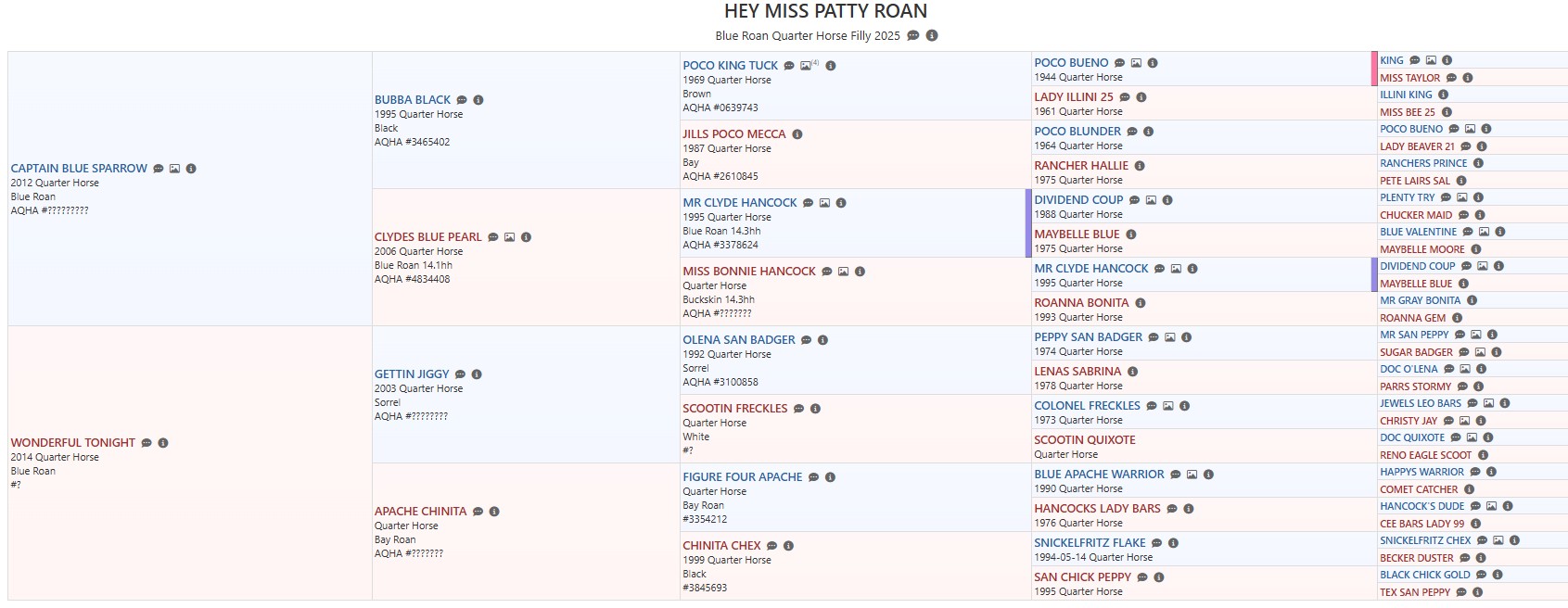Image resolution: width=1568 pixels, height=608 pixels.
Task: Click info icon next to Jills Poco Mecca
Action: [797, 134]
